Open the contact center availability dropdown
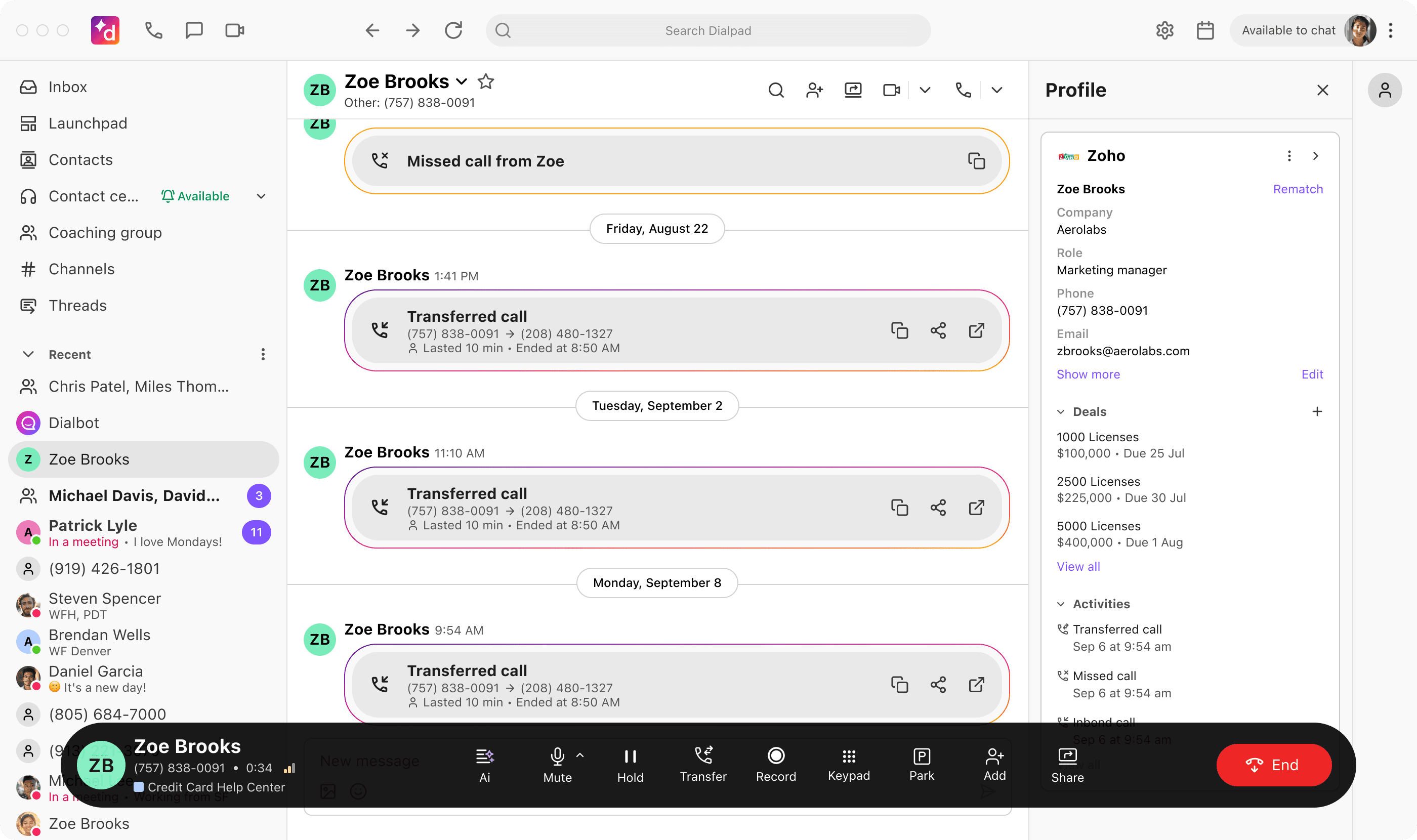 261,196
